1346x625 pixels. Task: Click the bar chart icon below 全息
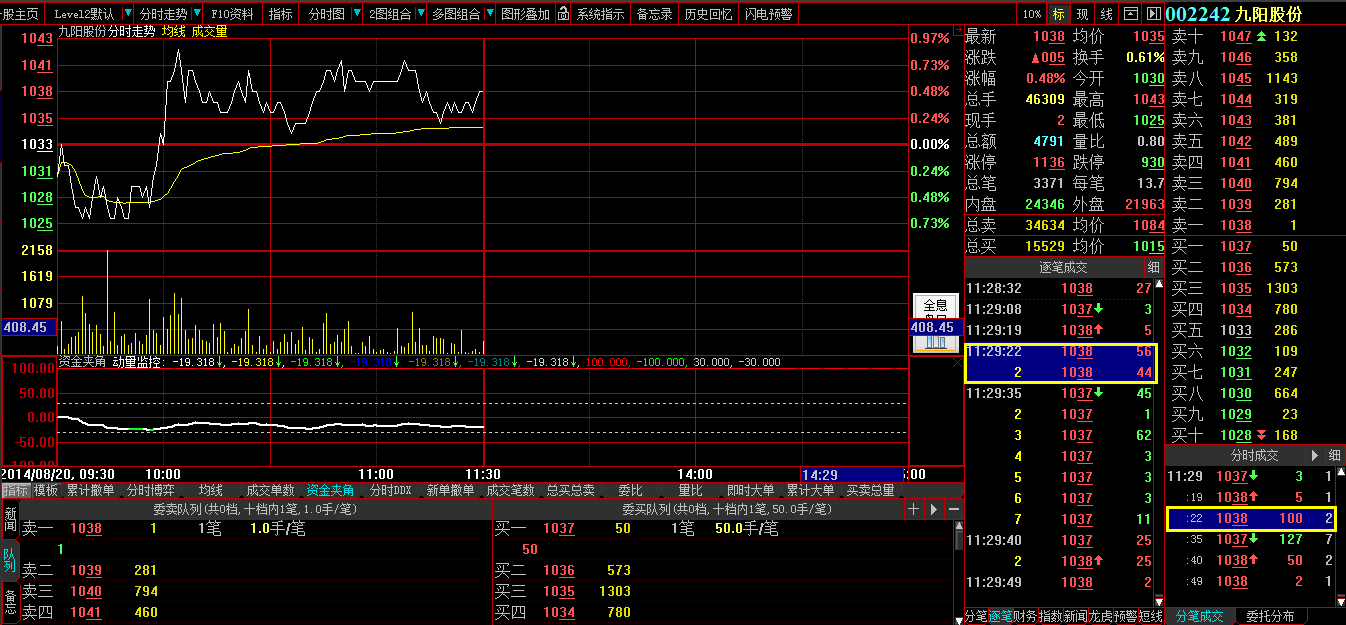click(x=935, y=343)
